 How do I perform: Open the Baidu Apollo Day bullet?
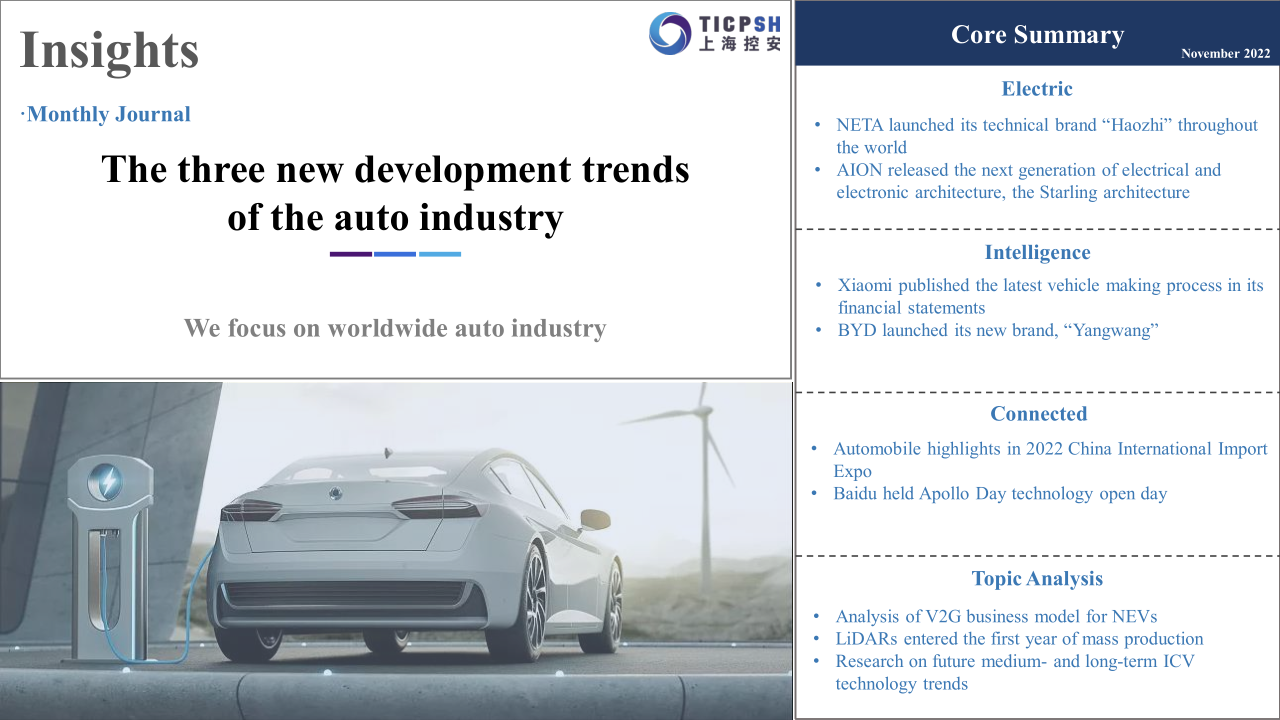pos(1000,493)
